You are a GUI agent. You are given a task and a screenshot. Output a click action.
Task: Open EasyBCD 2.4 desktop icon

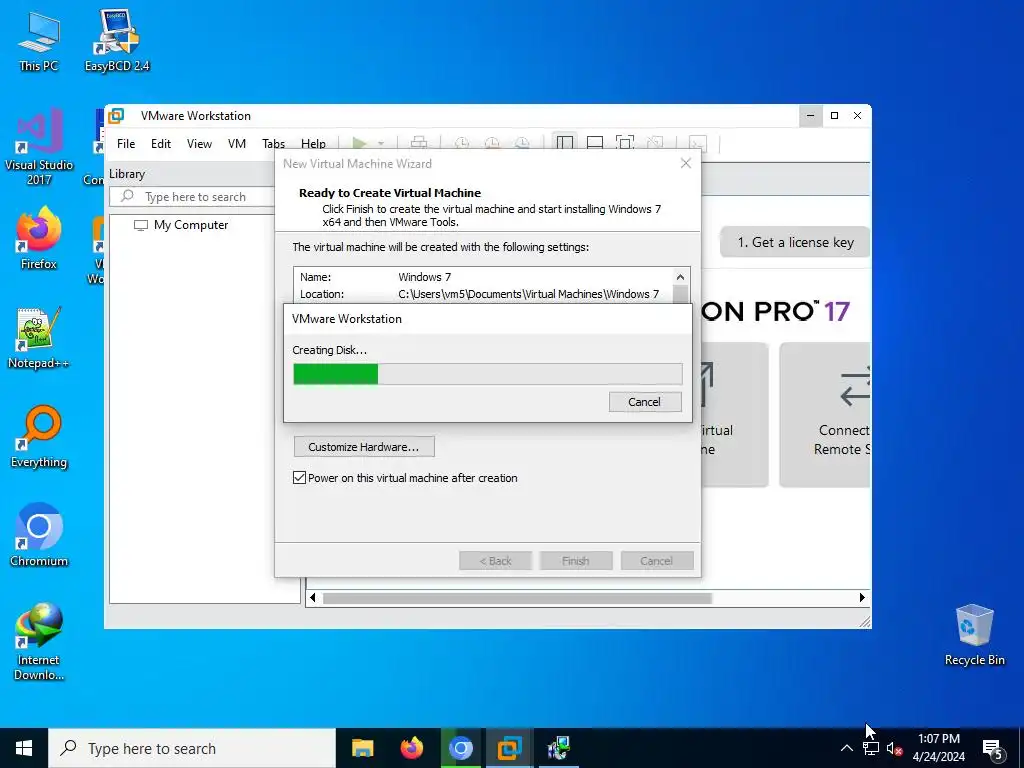117,42
